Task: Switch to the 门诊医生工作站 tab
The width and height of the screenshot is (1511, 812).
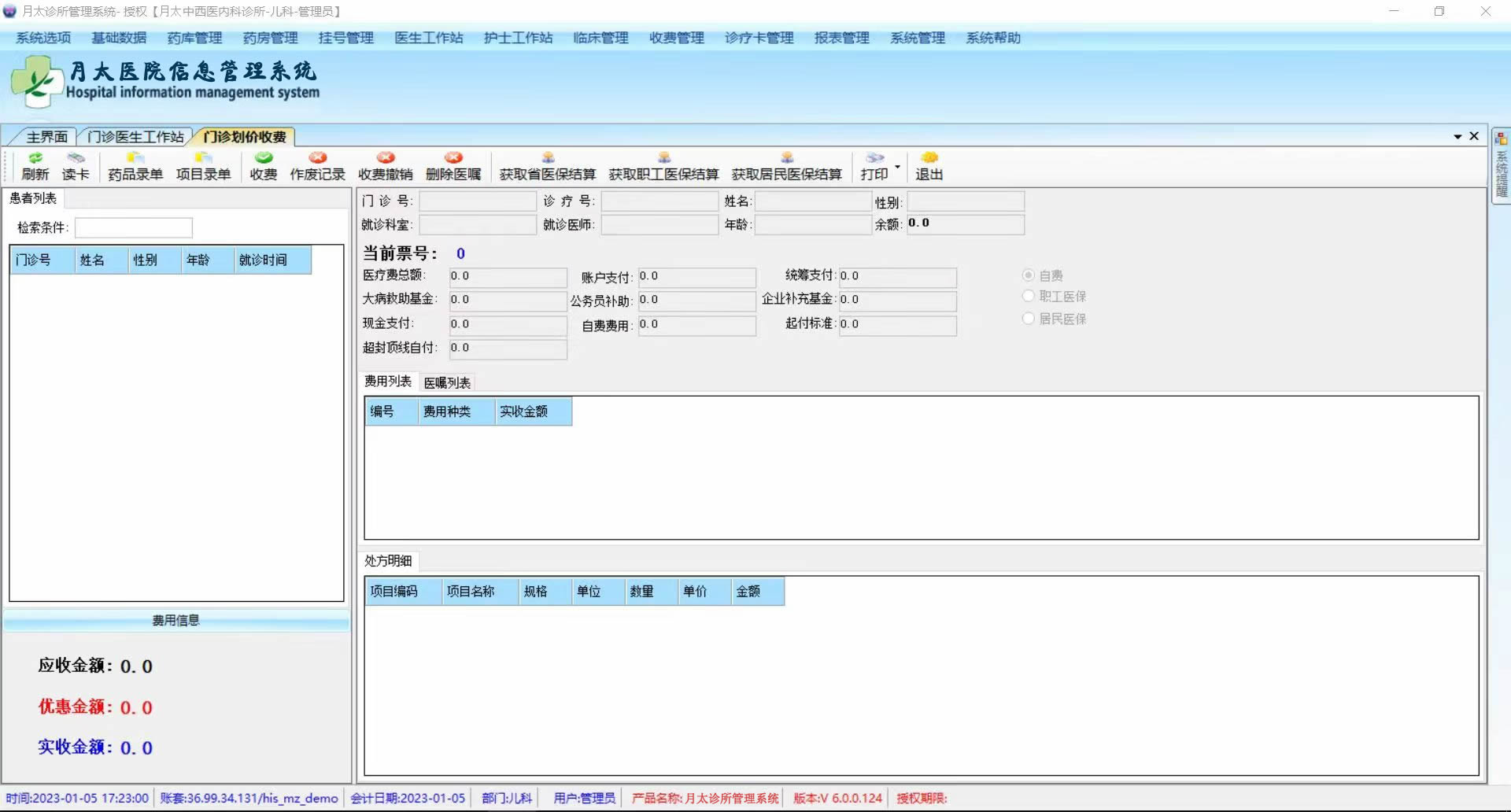Action: 135,137
